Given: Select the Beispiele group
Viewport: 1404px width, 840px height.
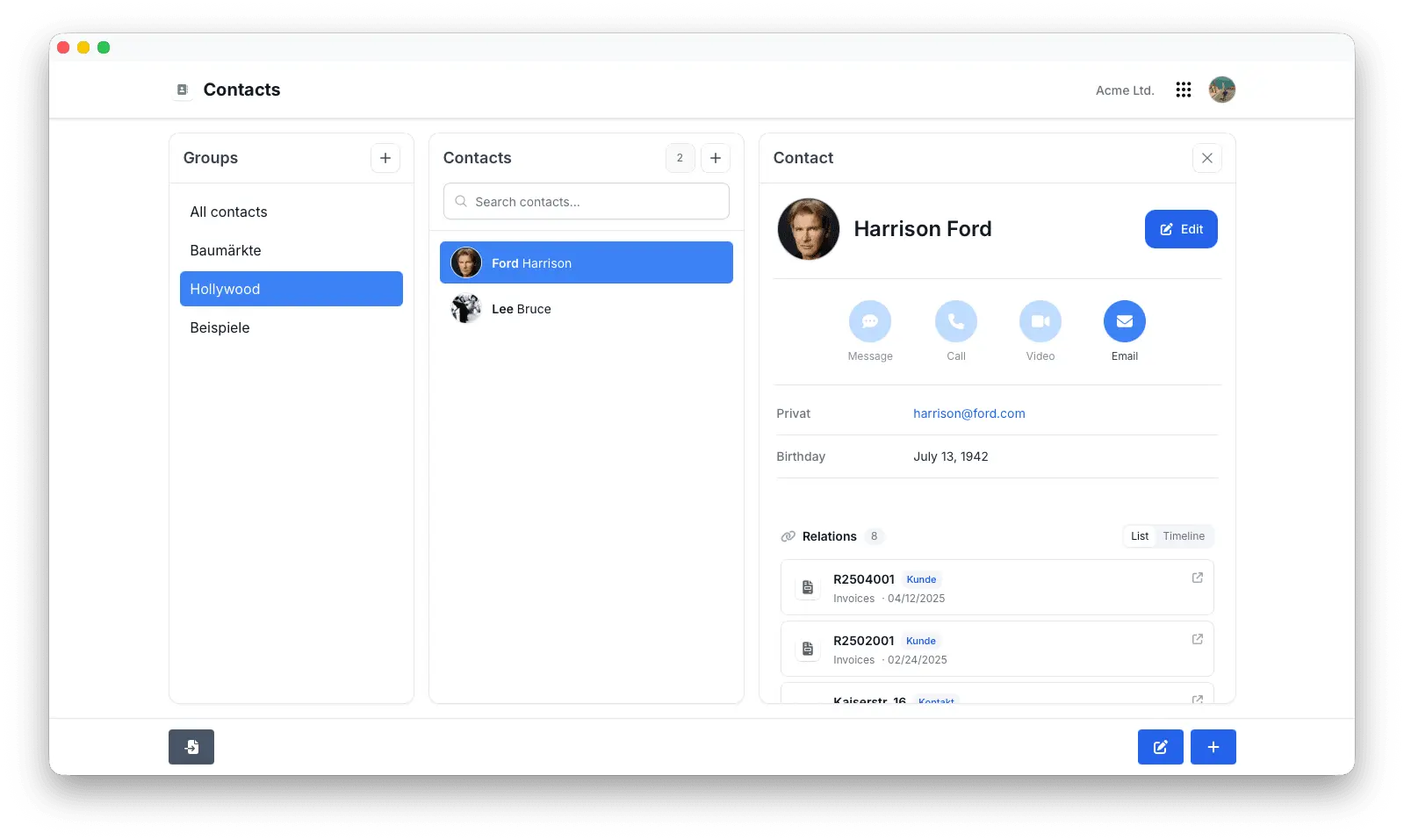Looking at the screenshot, I should coord(292,327).
